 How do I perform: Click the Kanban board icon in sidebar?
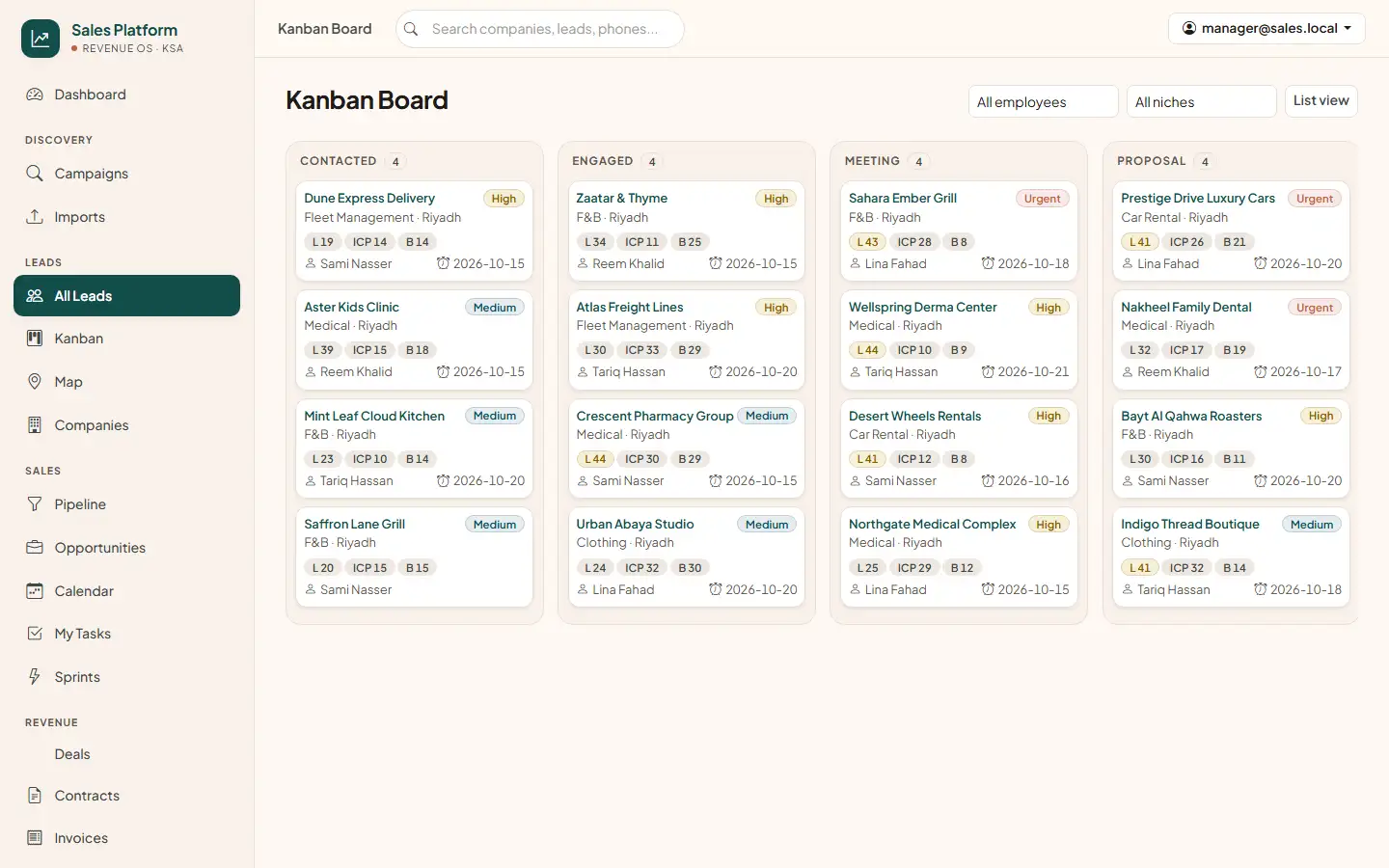point(35,339)
